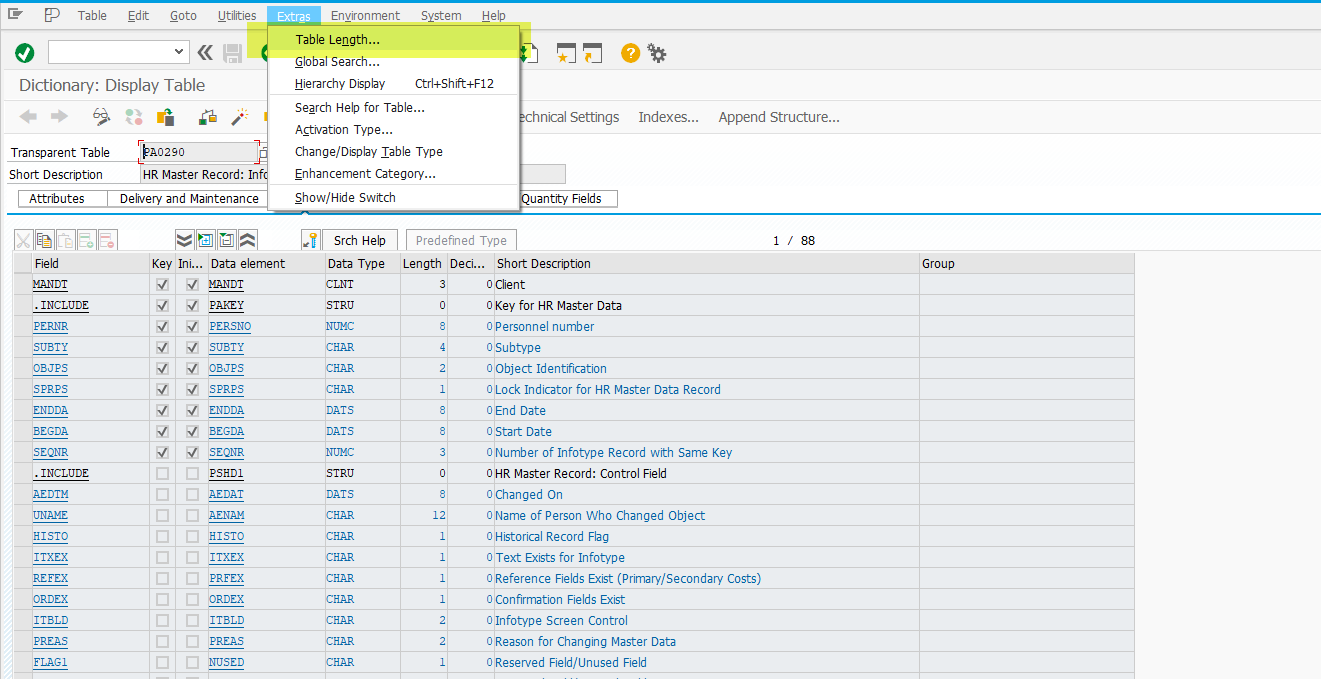Viewport: 1321px width, 679px height.
Task: Click the Active/Inactive two-circles icon
Action: tap(132, 117)
